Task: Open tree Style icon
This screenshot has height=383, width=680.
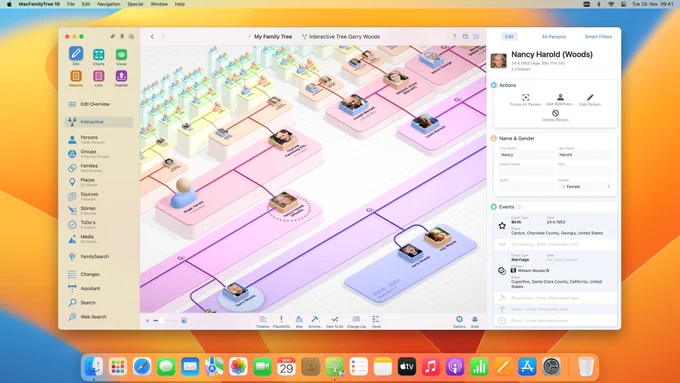Action: click(475, 321)
